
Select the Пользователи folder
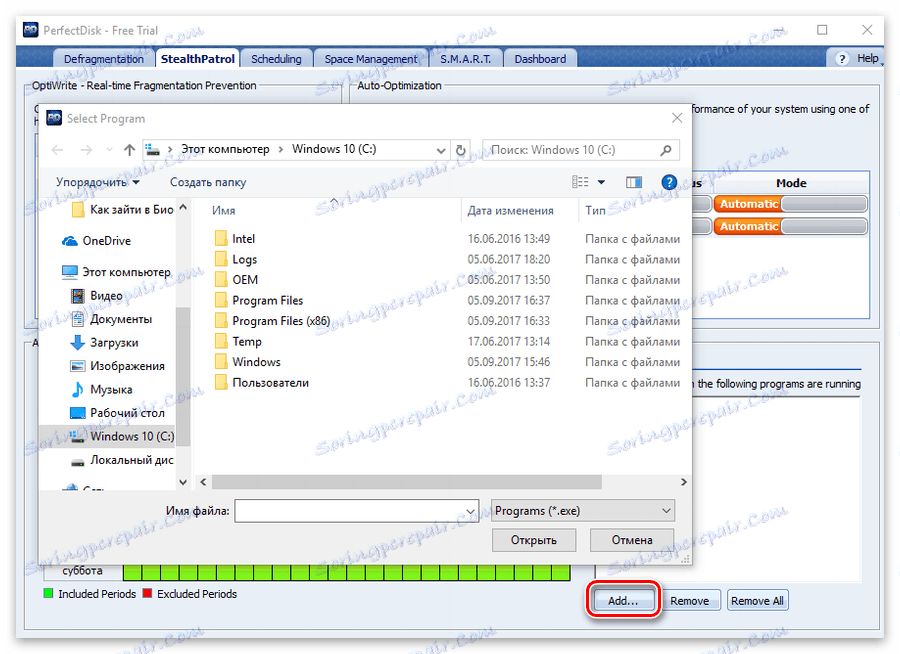(x=270, y=382)
